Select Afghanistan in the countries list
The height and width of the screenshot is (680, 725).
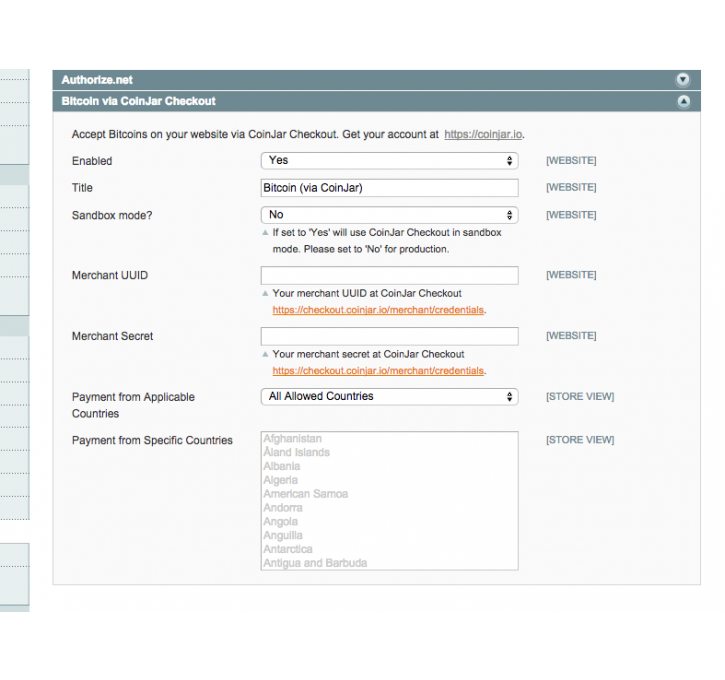(389, 439)
